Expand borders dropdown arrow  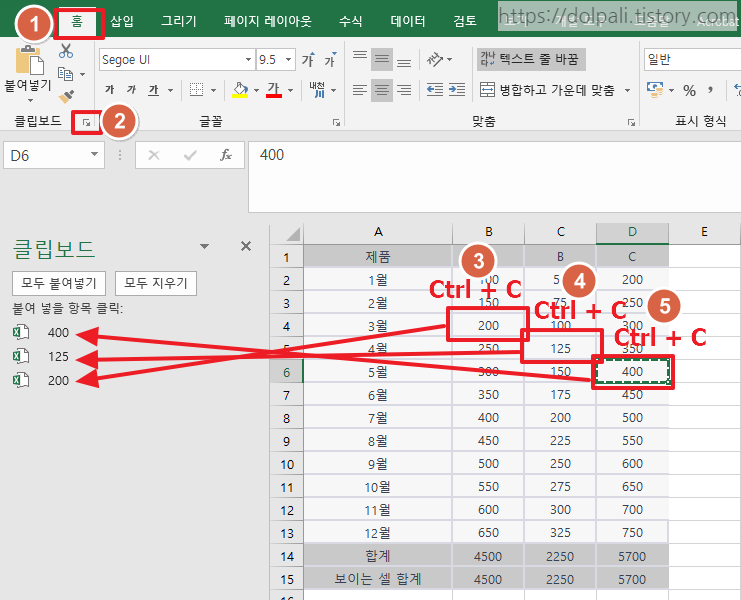click(213, 90)
